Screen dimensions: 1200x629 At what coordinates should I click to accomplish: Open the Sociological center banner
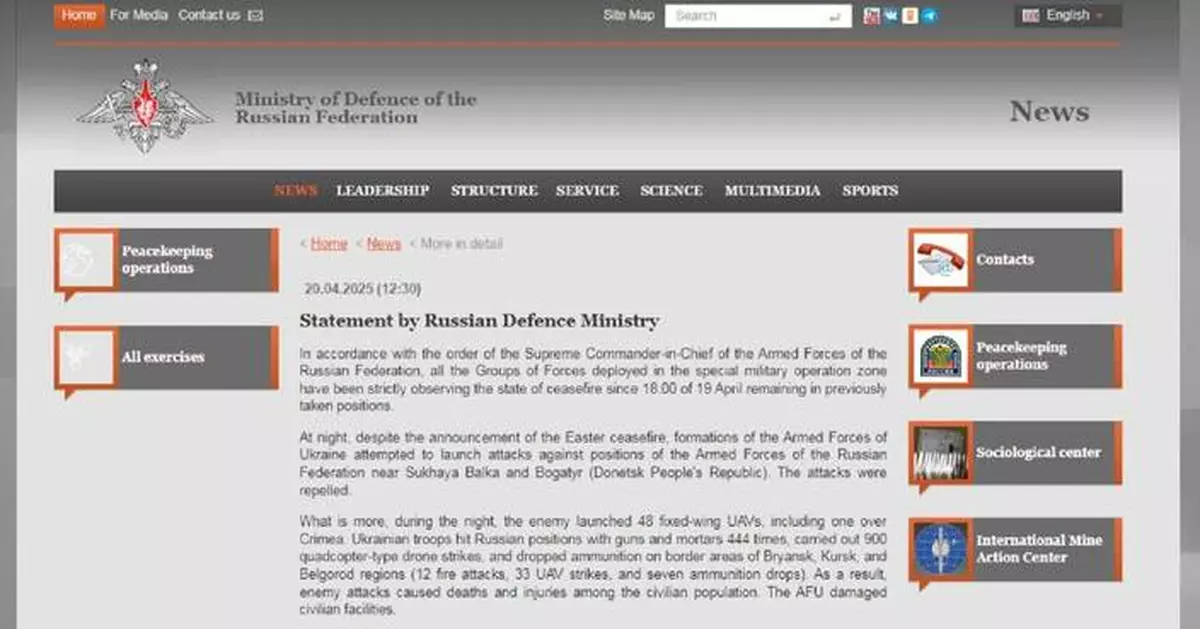click(1015, 453)
